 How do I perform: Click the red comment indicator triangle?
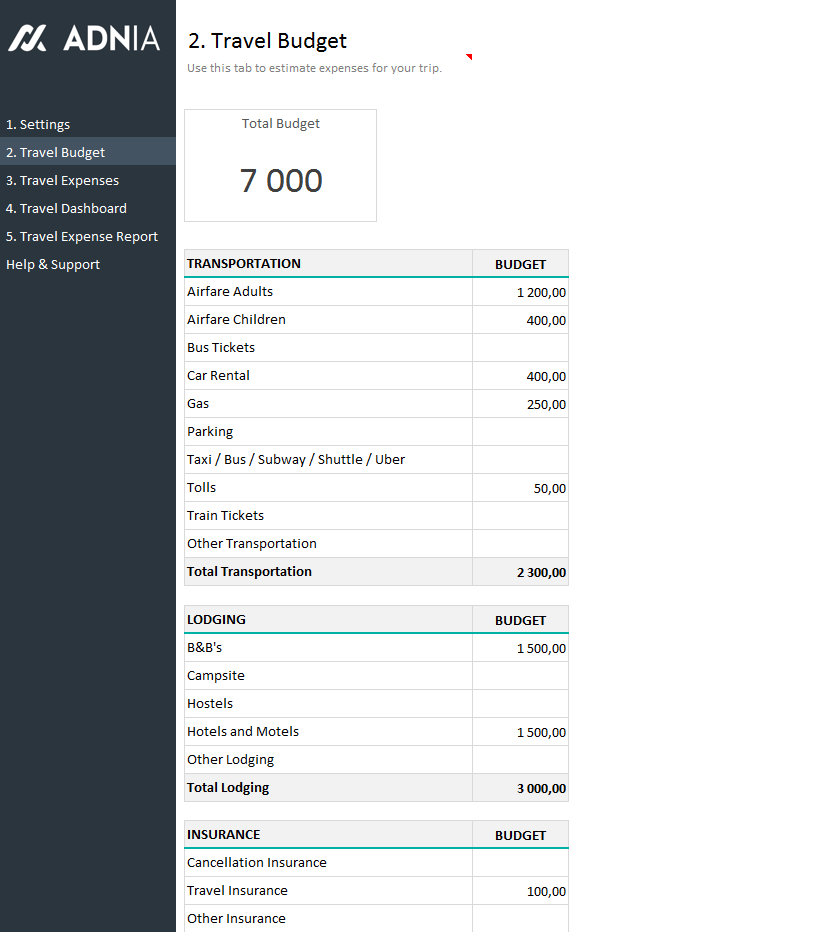(x=469, y=57)
